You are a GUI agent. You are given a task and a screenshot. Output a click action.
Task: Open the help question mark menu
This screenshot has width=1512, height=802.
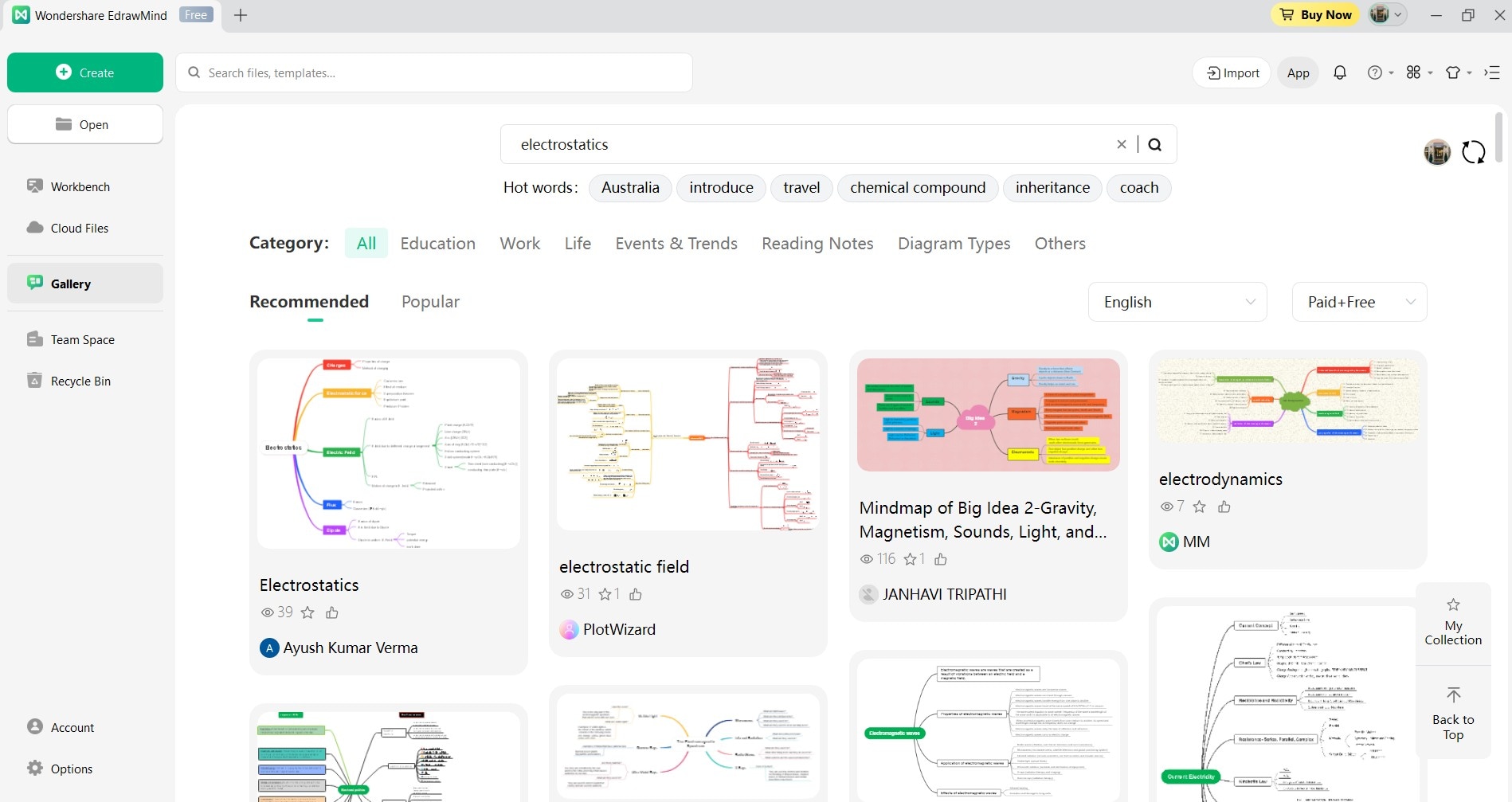coord(1380,72)
